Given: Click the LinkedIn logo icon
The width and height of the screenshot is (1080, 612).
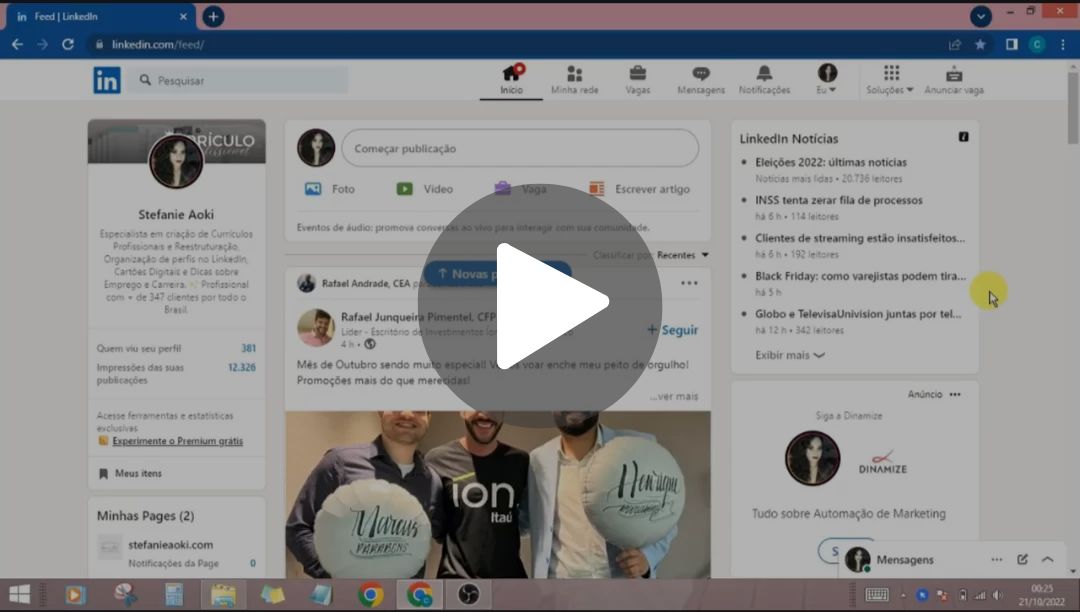Looking at the screenshot, I should click(107, 81).
